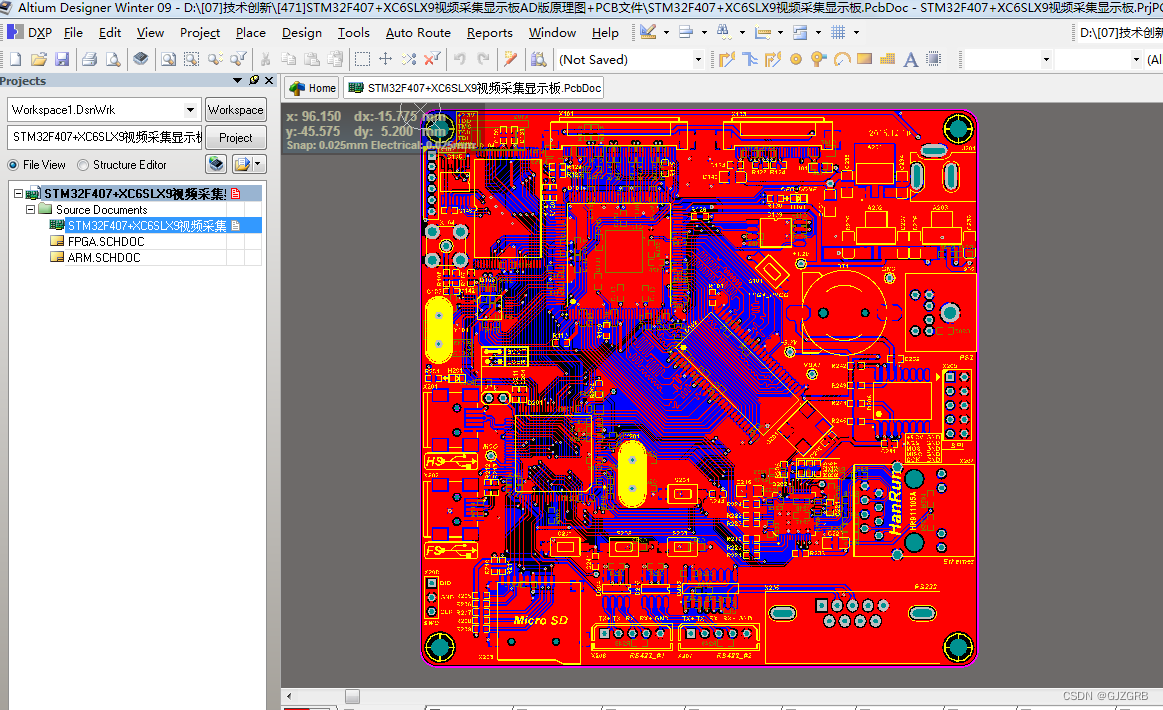Collapse the Source Documents folder

tap(30, 210)
